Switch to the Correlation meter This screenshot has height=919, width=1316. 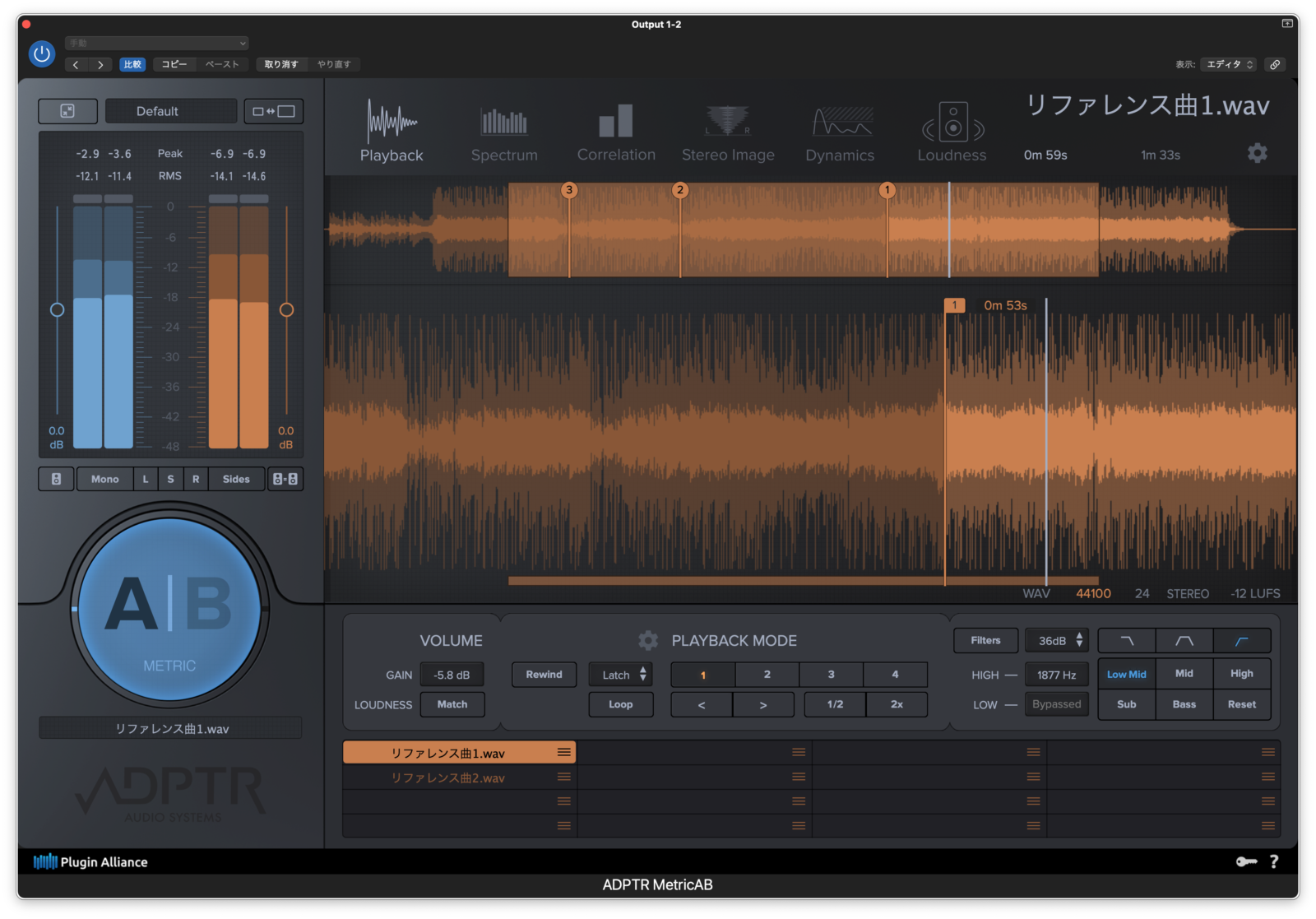tap(616, 132)
